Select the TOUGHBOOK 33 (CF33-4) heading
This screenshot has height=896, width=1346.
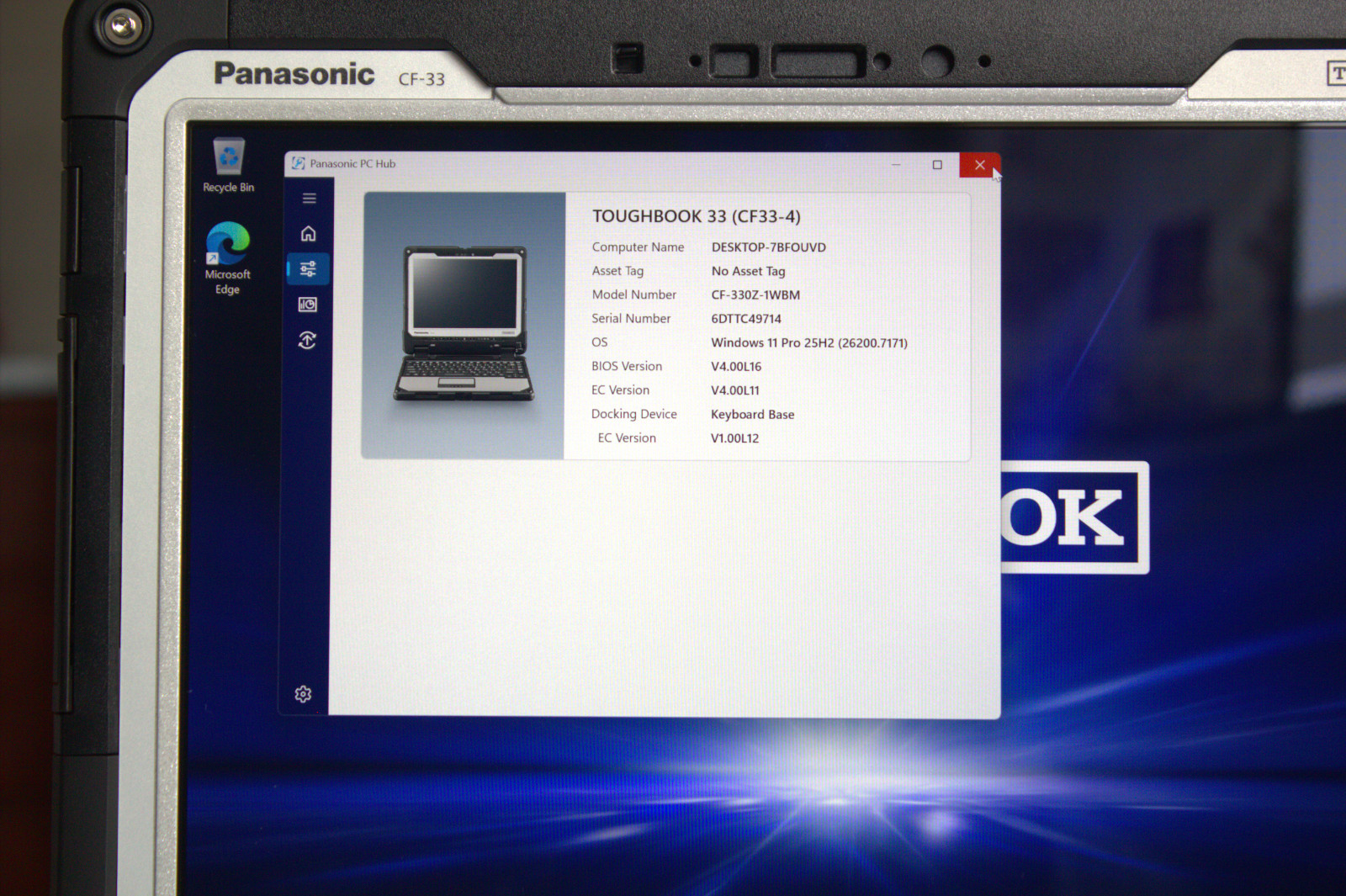pos(697,216)
